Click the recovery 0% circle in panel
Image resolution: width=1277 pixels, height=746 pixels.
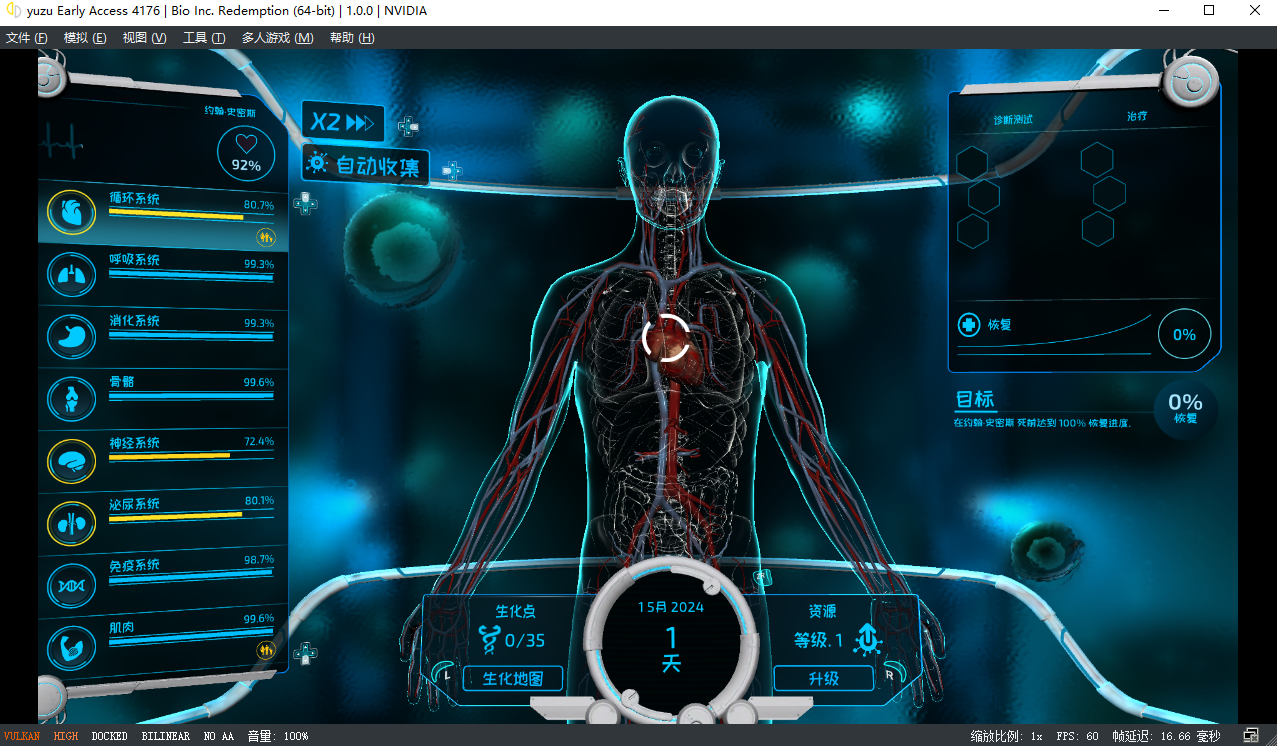(x=1184, y=334)
